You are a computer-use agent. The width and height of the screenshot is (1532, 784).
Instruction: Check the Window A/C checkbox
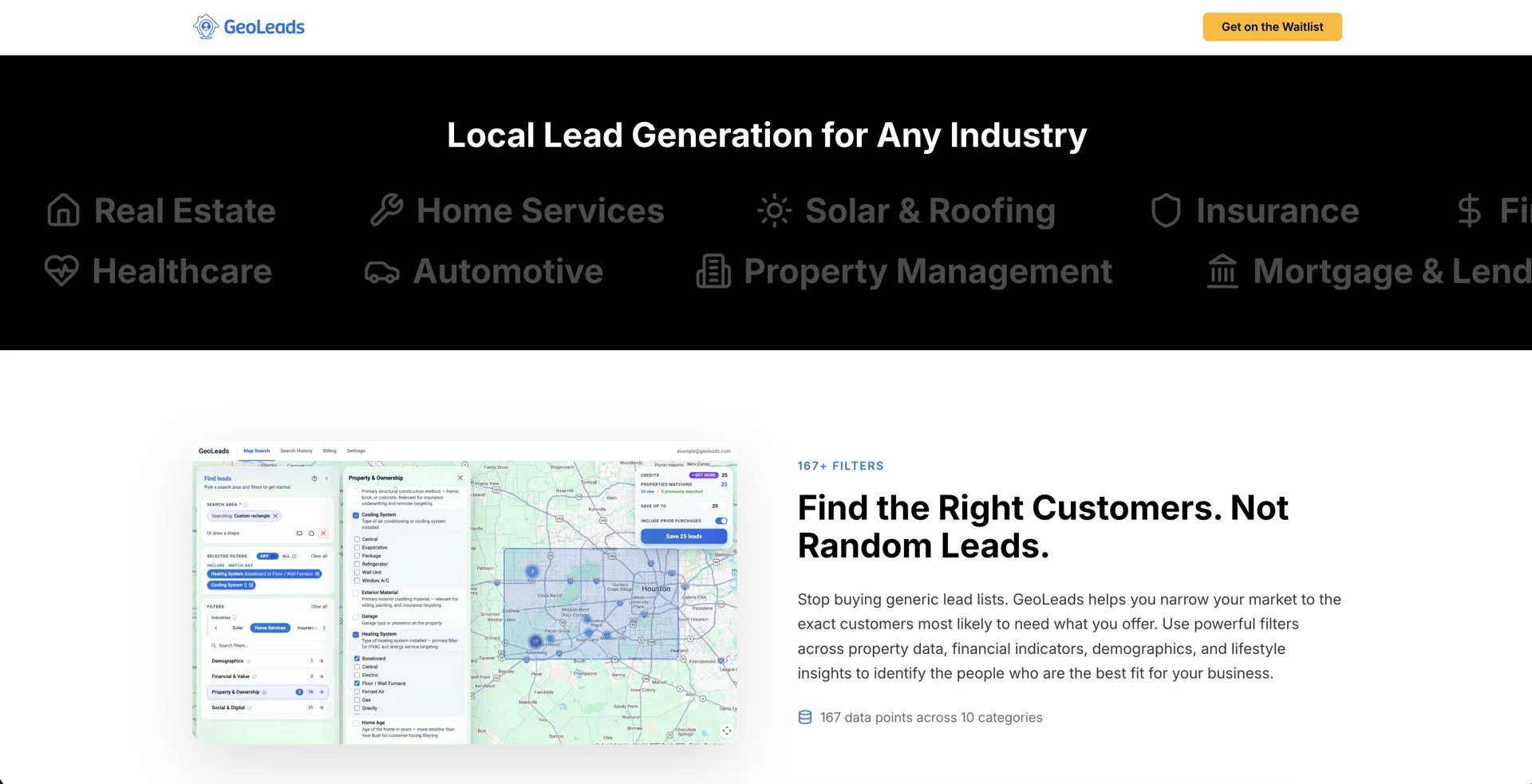(x=357, y=581)
